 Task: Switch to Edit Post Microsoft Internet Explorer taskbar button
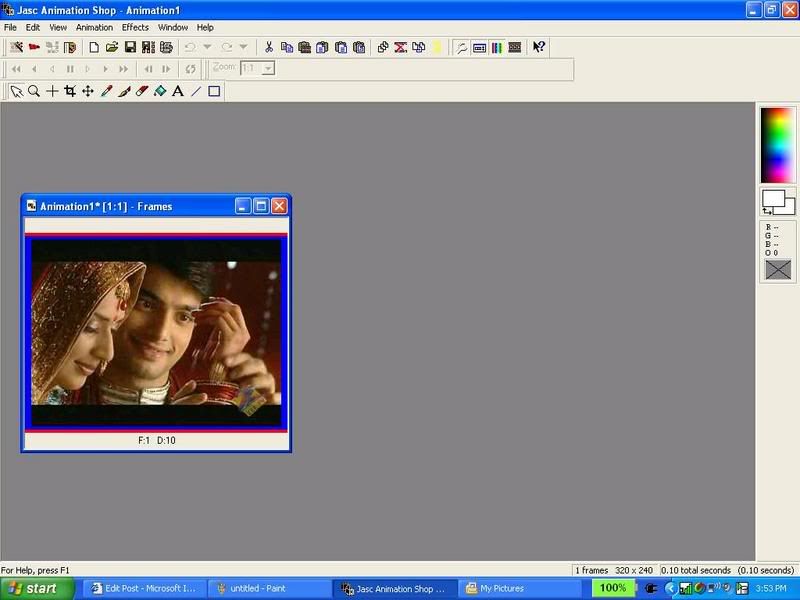[x=145, y=589]
